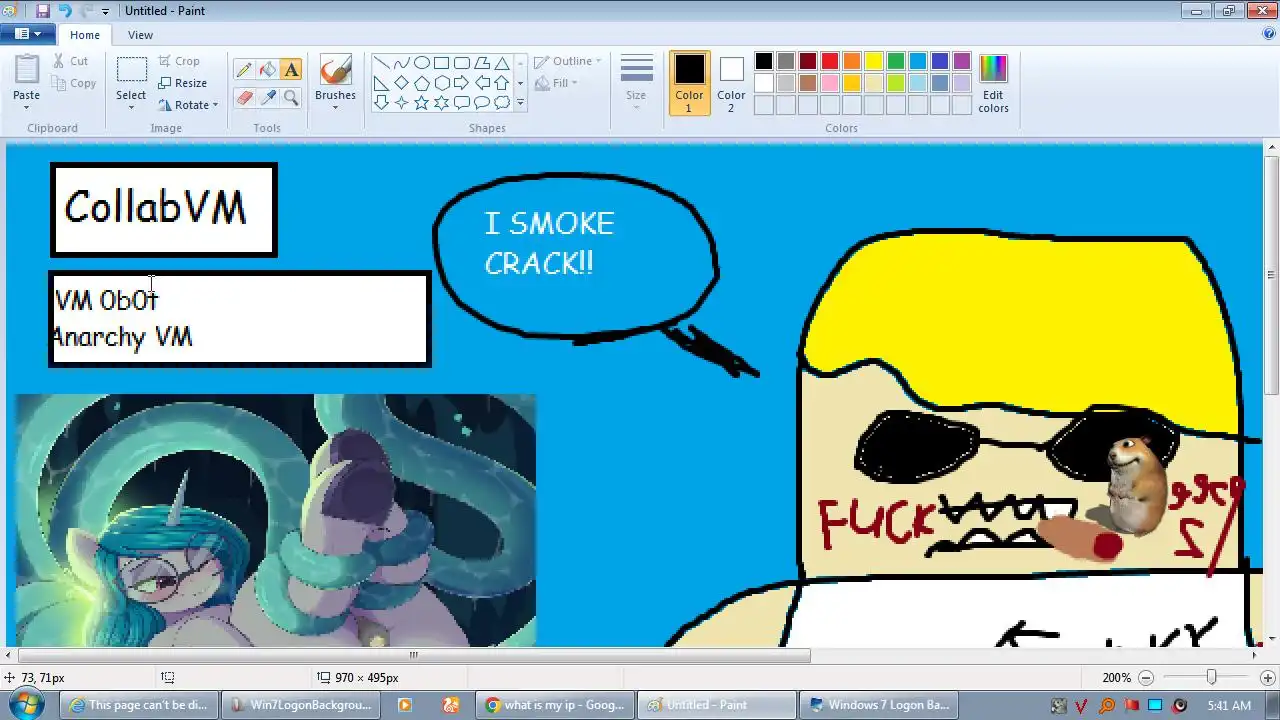Pick the red color swatch

click(x=830, y=61)
